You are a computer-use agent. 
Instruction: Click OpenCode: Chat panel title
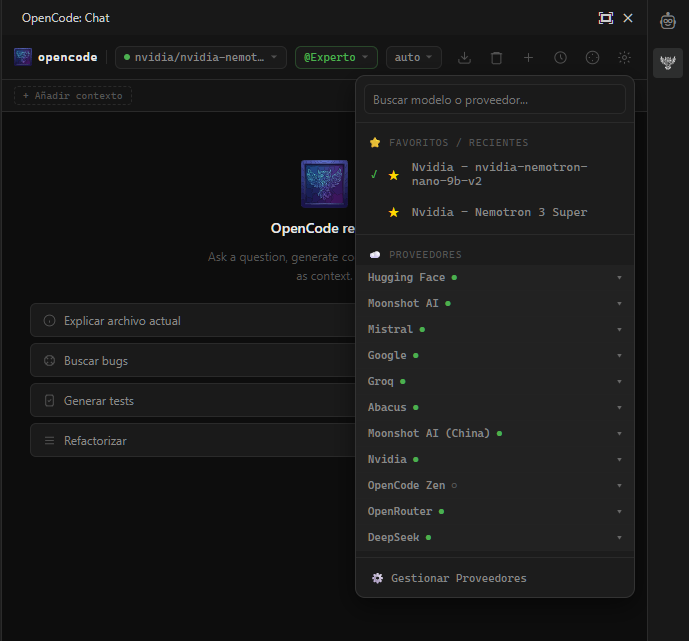[65, 18]
